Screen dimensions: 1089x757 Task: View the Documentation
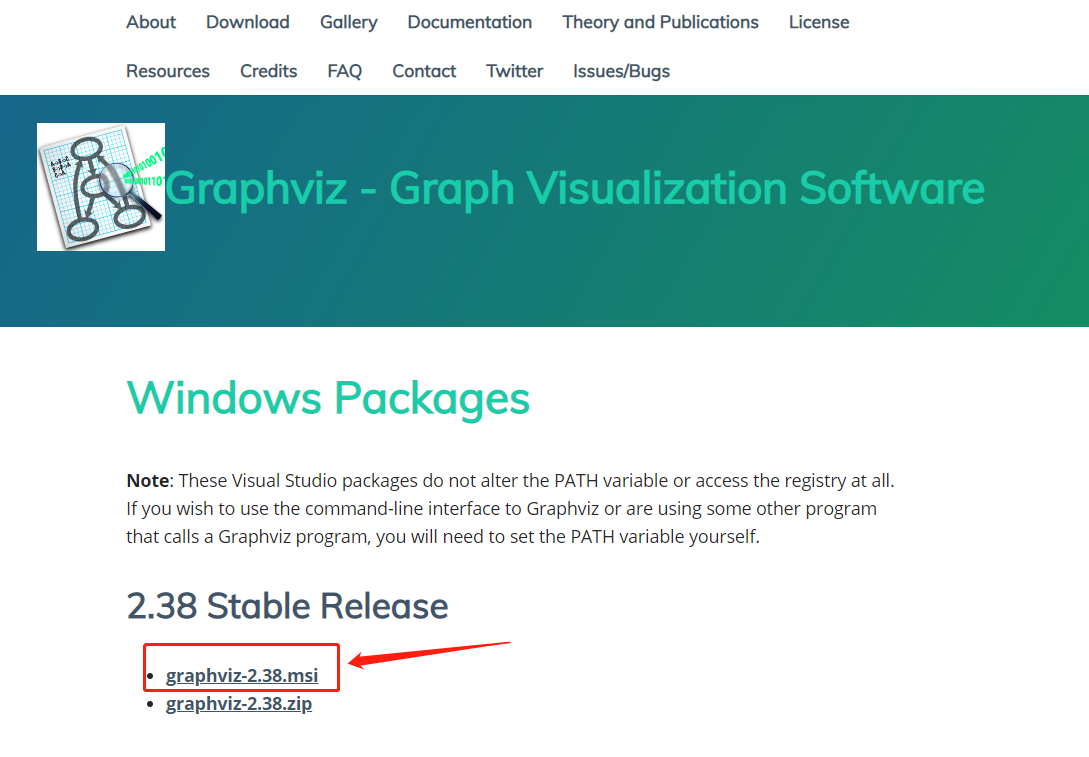(x=469, y=21)
